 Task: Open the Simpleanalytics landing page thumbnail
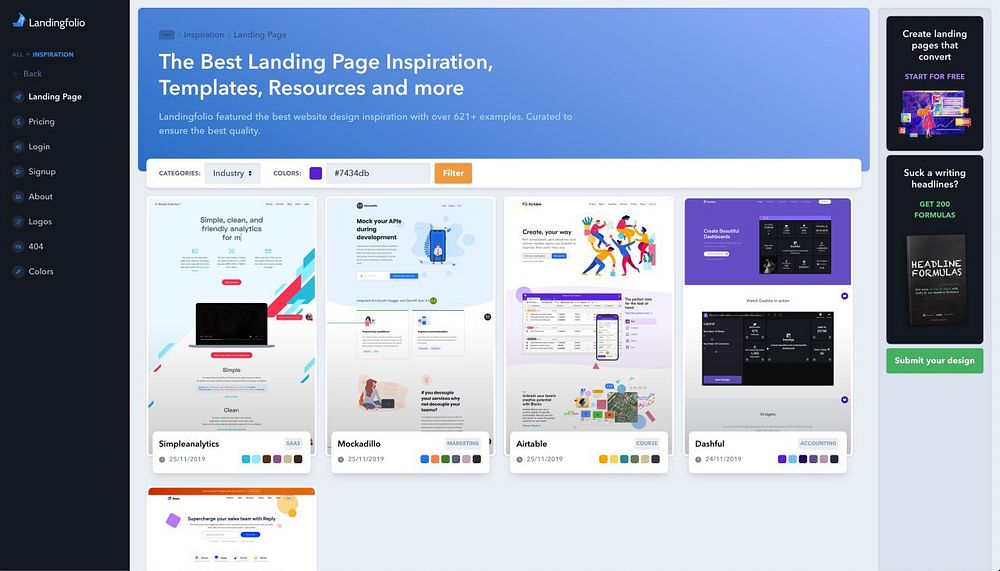tap(232, 313)
